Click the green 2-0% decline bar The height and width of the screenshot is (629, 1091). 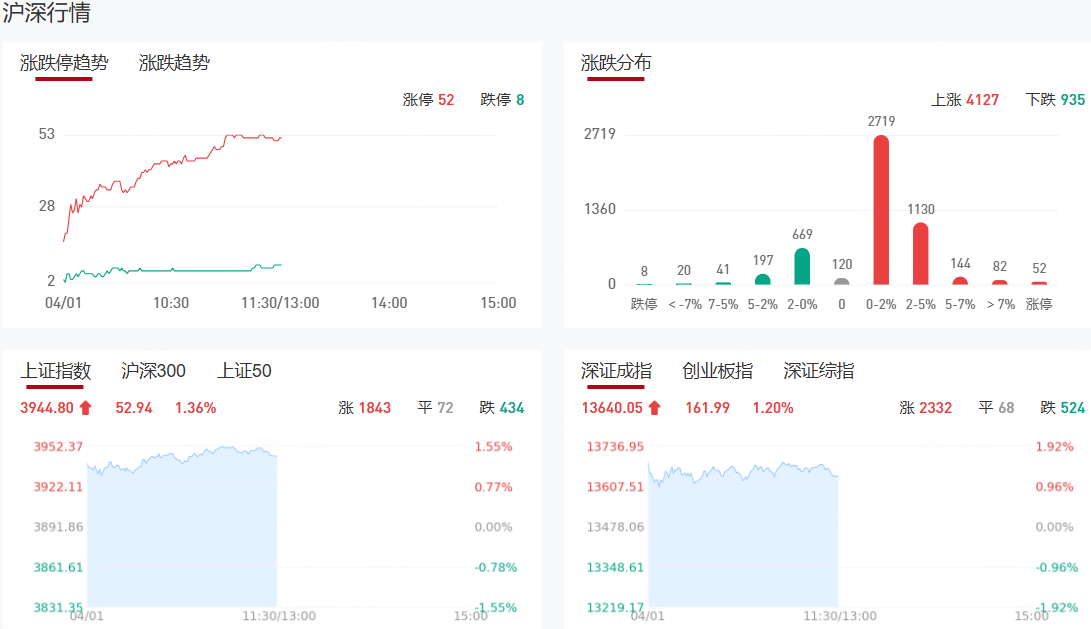(802, 266)
